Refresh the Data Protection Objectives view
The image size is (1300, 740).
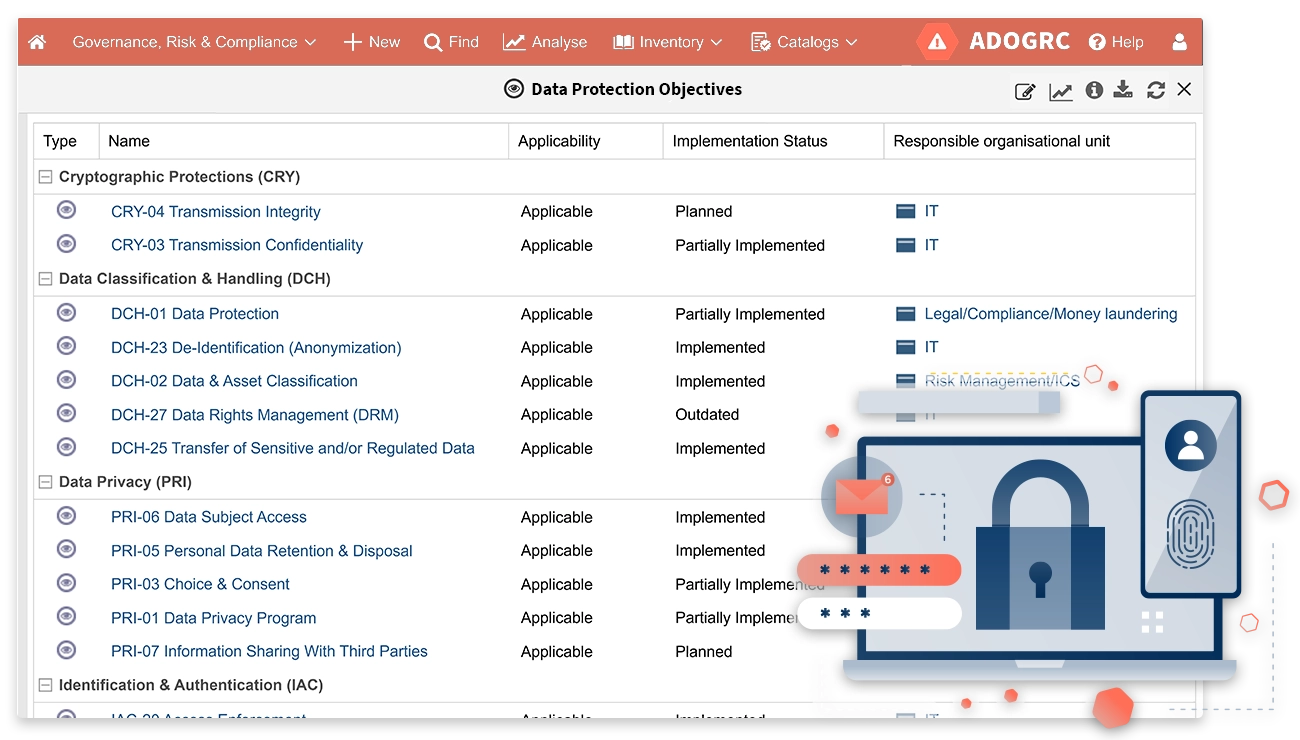tap(1156, 90)
